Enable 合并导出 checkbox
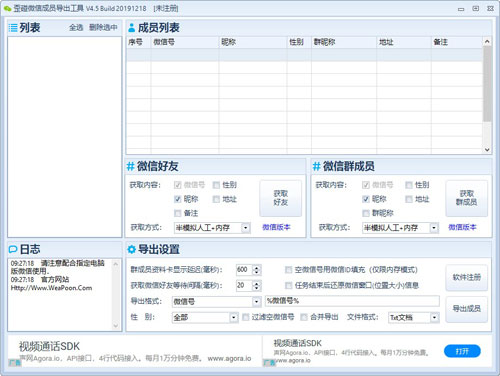Screen dimensions: 500x376 304,317
